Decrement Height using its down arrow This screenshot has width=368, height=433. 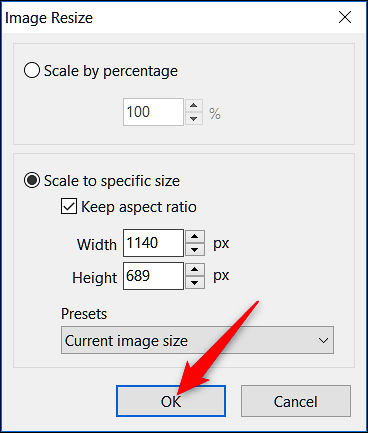[195, 282]
